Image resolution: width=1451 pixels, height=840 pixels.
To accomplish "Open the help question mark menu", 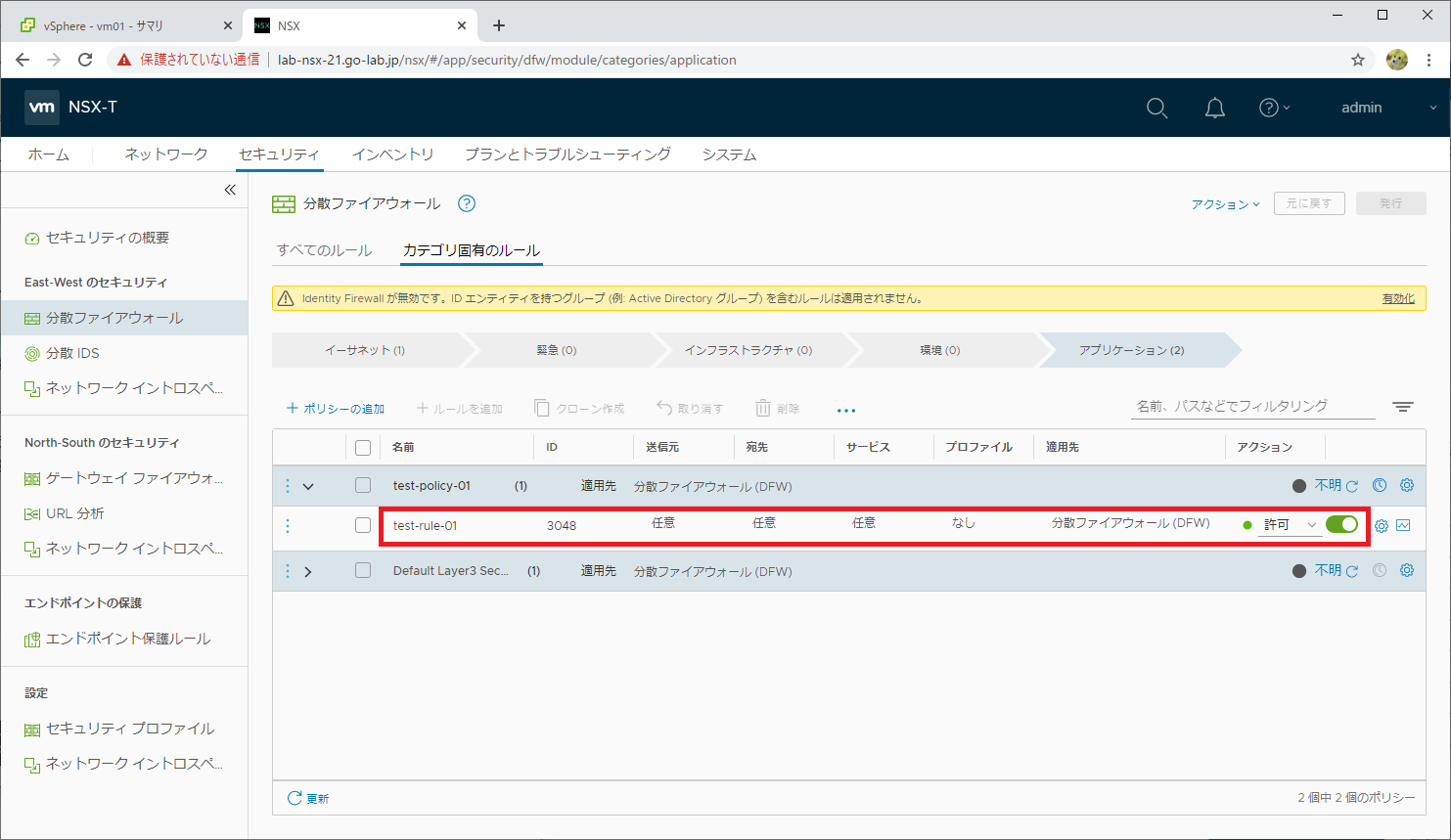I will coord(1274,108).
